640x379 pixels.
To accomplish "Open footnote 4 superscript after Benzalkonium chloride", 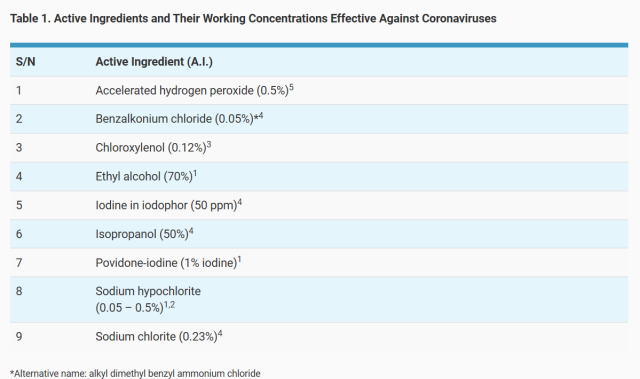I will coord(261,116).
